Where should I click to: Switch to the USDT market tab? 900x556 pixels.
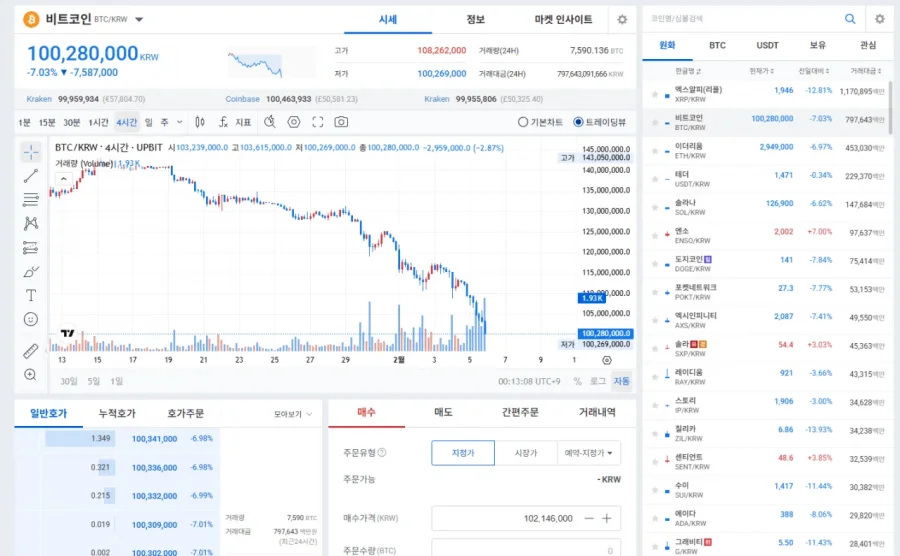[767, 45]
